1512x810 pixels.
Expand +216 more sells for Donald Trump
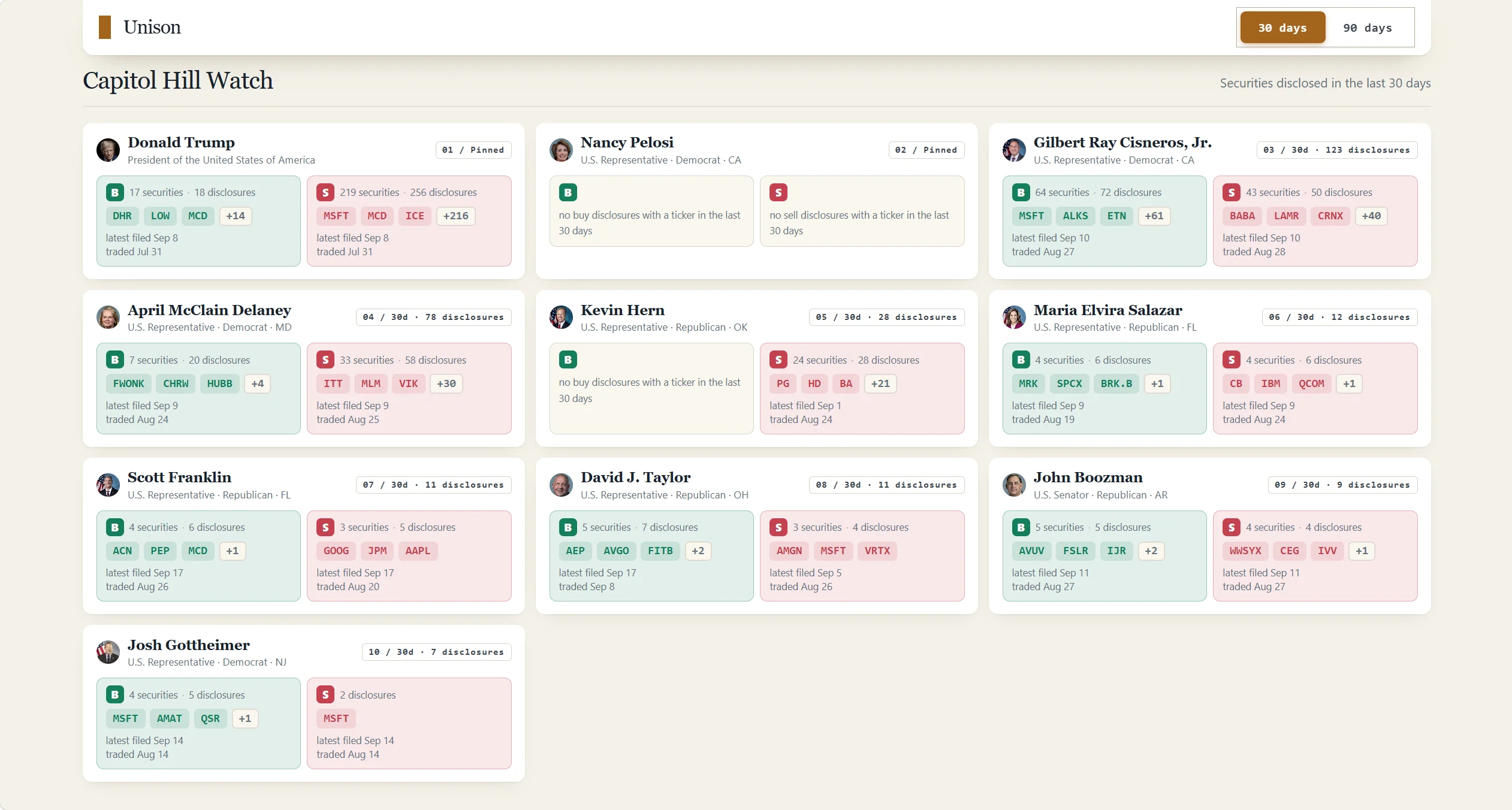tap(456, 216)
